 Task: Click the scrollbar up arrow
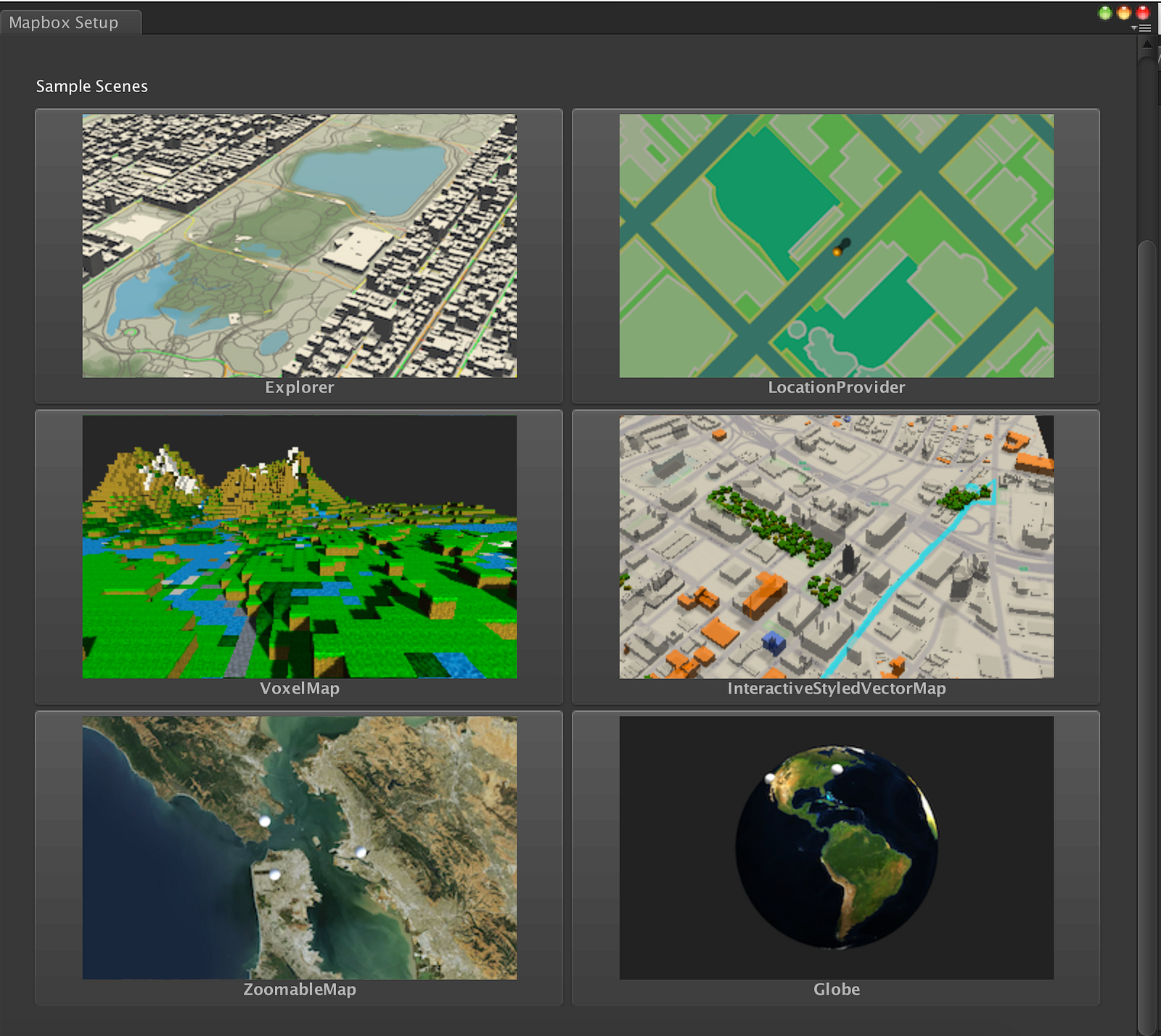point(1147,44)
